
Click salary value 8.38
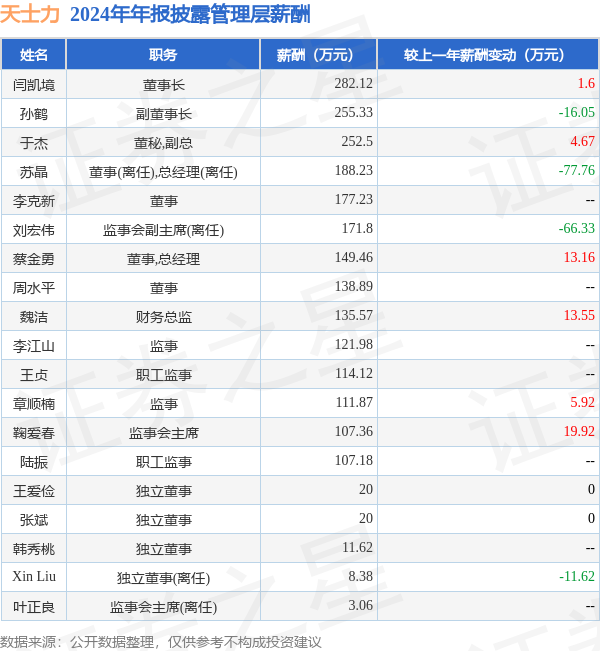pos(360,576)
